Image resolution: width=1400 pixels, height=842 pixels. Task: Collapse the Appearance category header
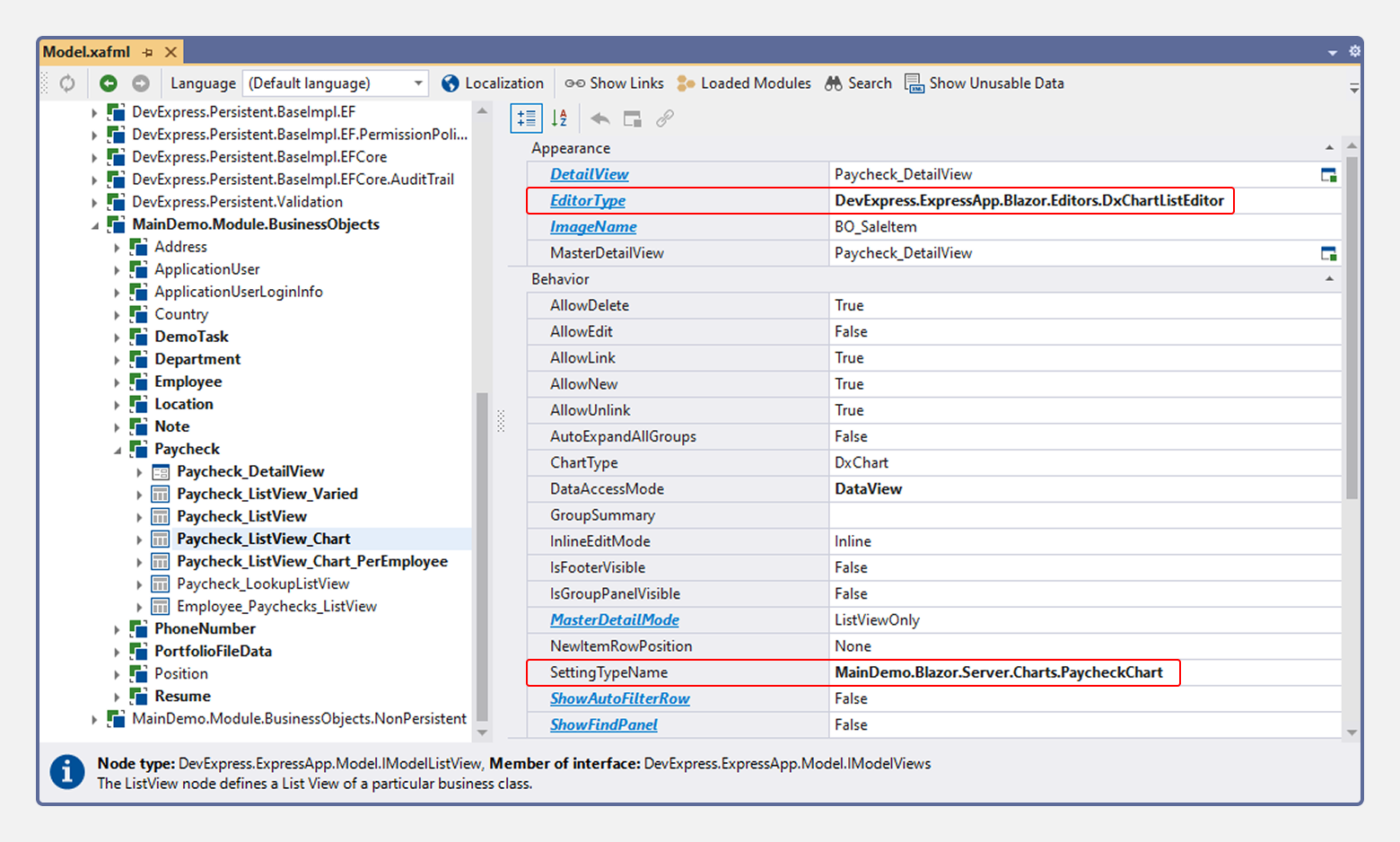coord(1331,147)
